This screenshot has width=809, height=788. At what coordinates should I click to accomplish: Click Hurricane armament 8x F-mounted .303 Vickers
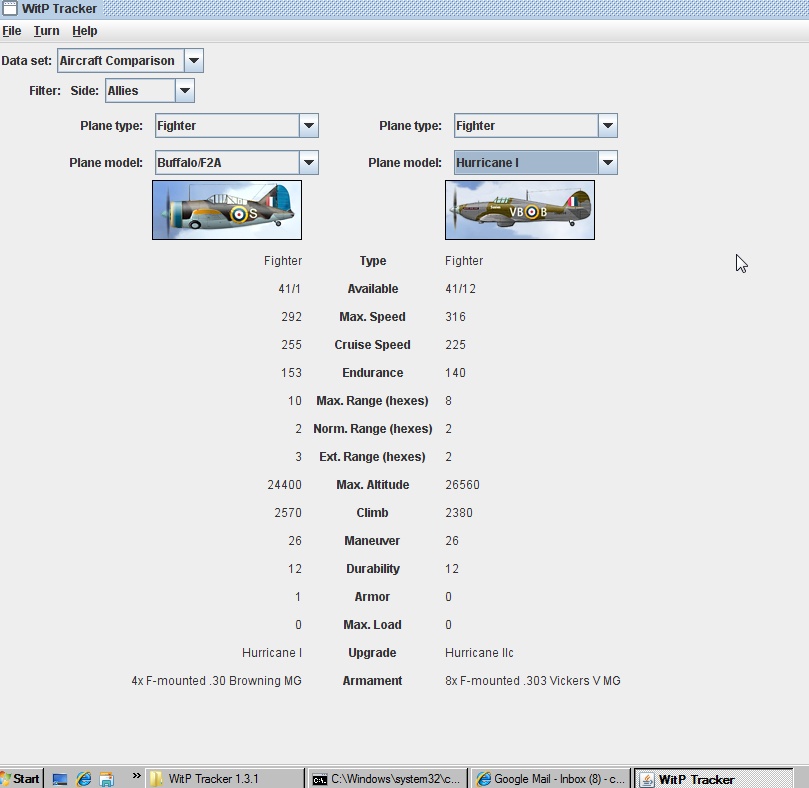pos(533,681)
